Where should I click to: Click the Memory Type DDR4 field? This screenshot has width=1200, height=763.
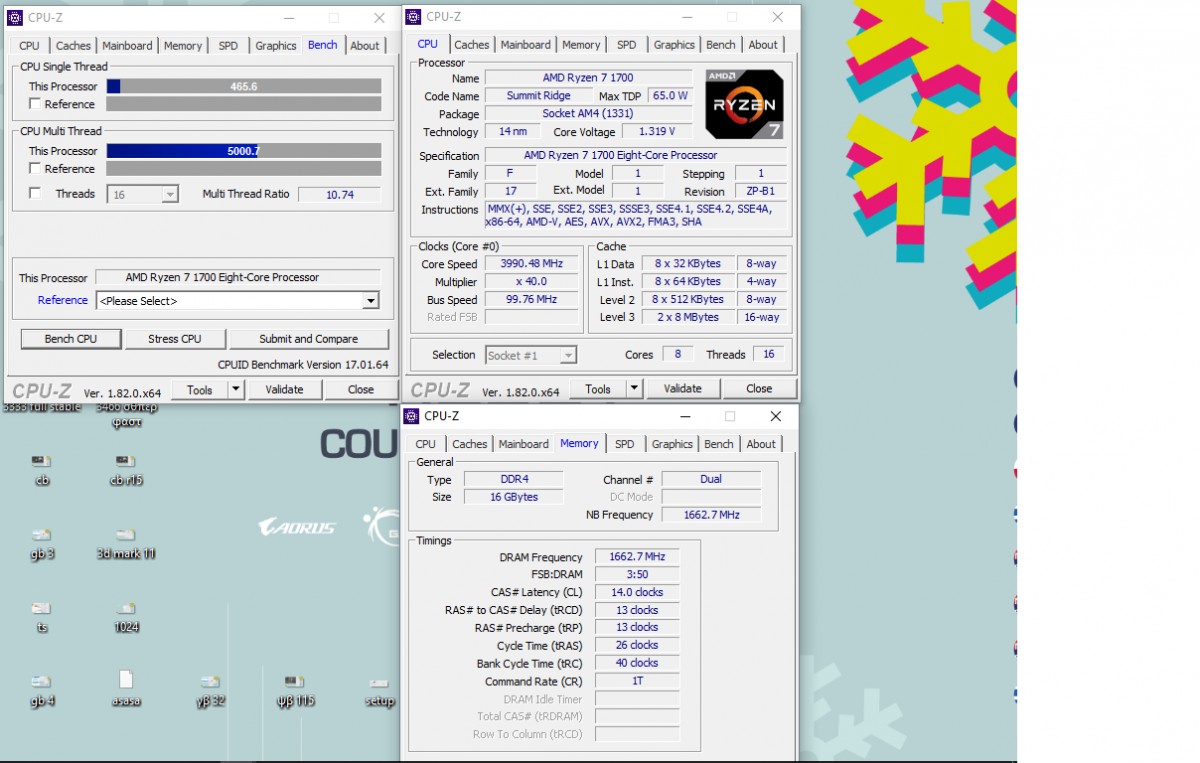[x=514, y=480]
